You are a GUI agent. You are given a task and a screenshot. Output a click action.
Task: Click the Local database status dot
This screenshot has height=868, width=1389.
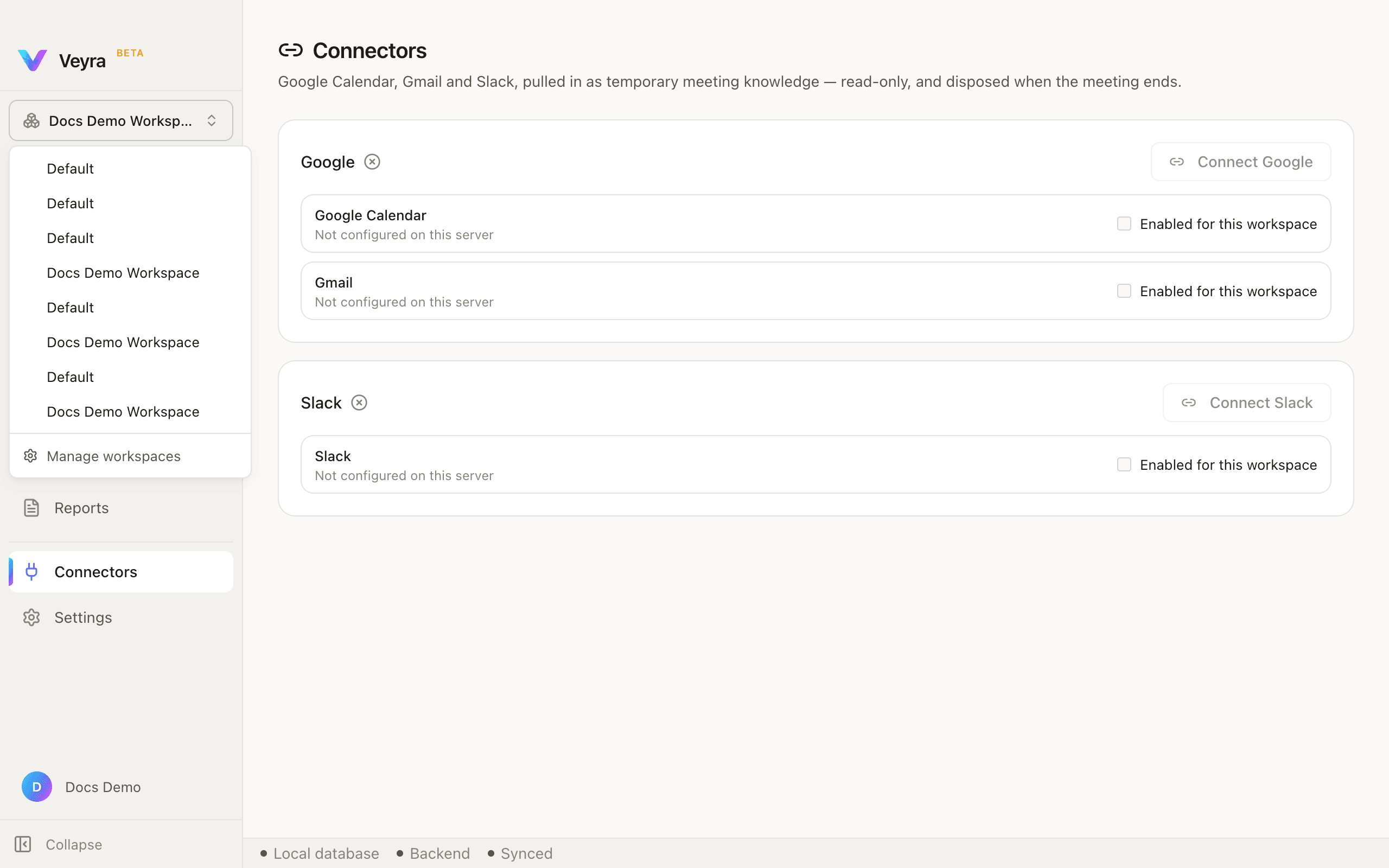pos(264,854)
